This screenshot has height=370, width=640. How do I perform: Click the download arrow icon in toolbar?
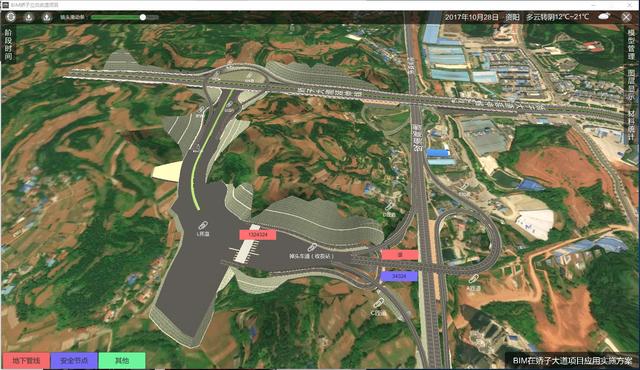[29, 17]
